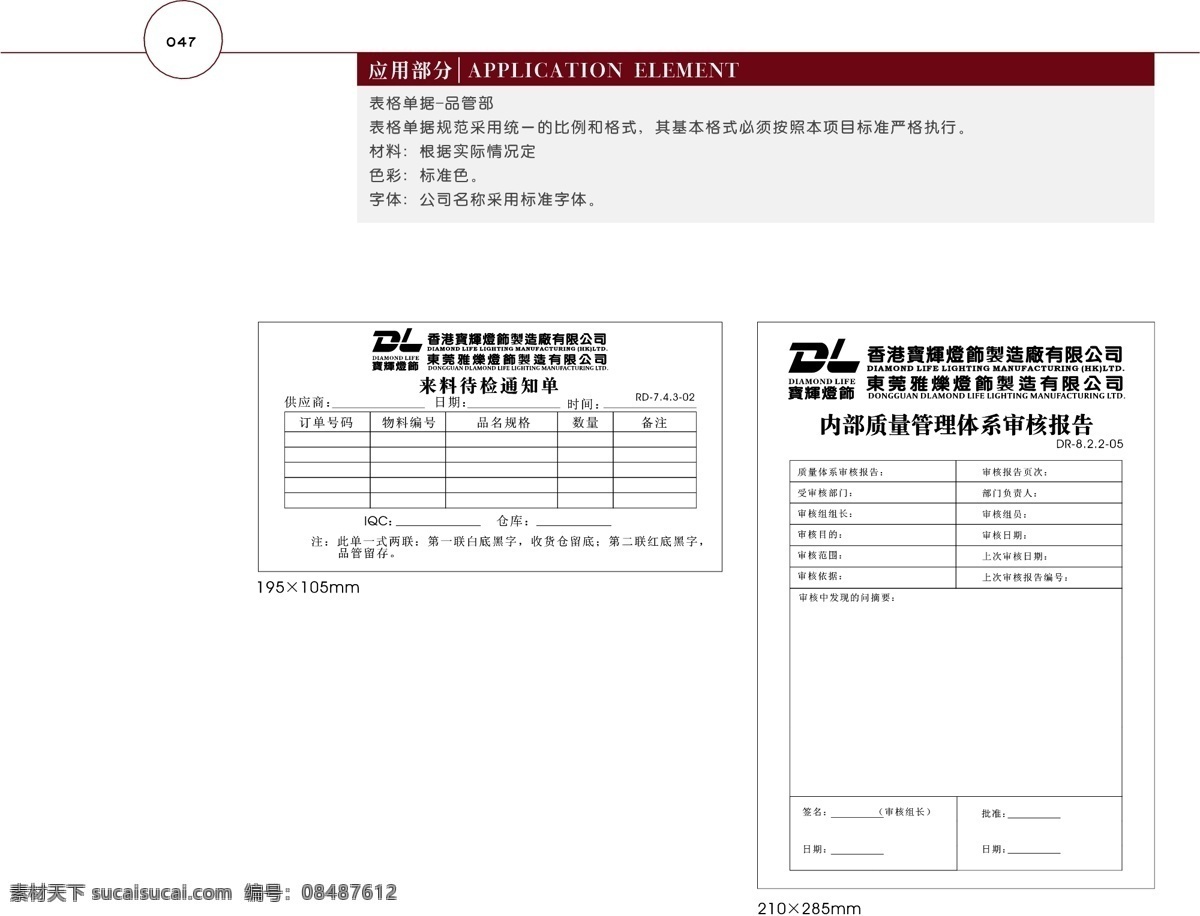
Task: Click 香港寶輝燈飾製造廠有限公司 on the notice form
Action: [517, 339]
